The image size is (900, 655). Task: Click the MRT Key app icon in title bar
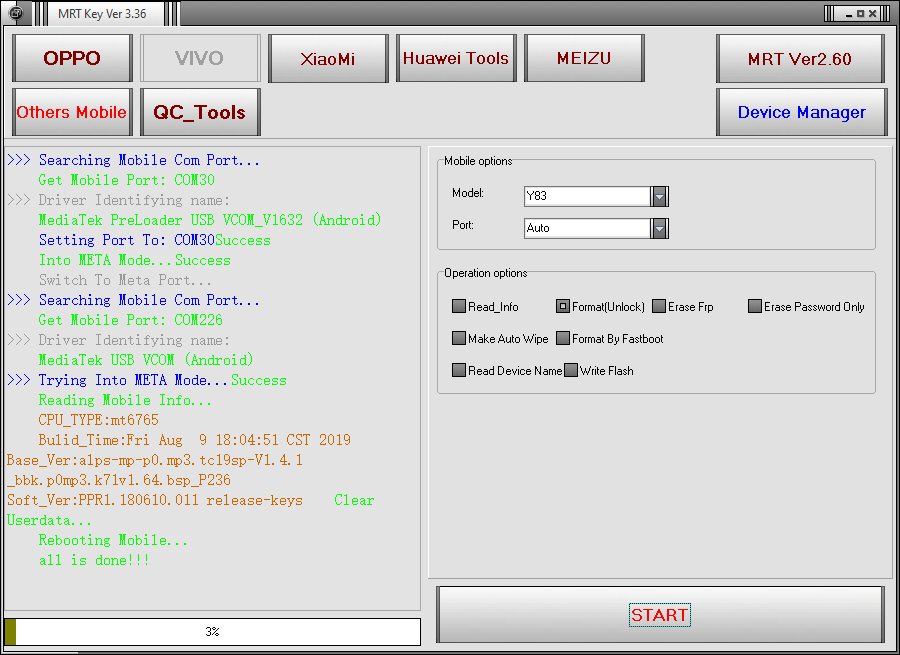(16, 13)
